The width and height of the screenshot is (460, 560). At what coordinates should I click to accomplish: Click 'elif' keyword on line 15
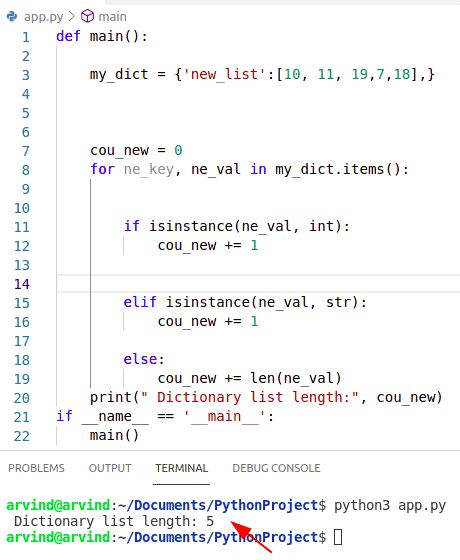(140, 302)
